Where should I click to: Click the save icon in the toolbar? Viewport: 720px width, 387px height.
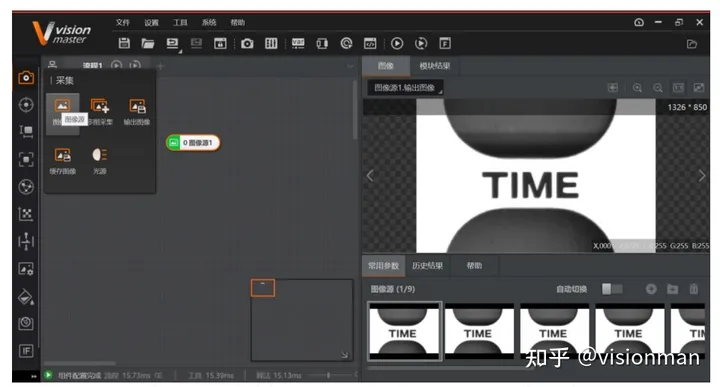[124, 43]
